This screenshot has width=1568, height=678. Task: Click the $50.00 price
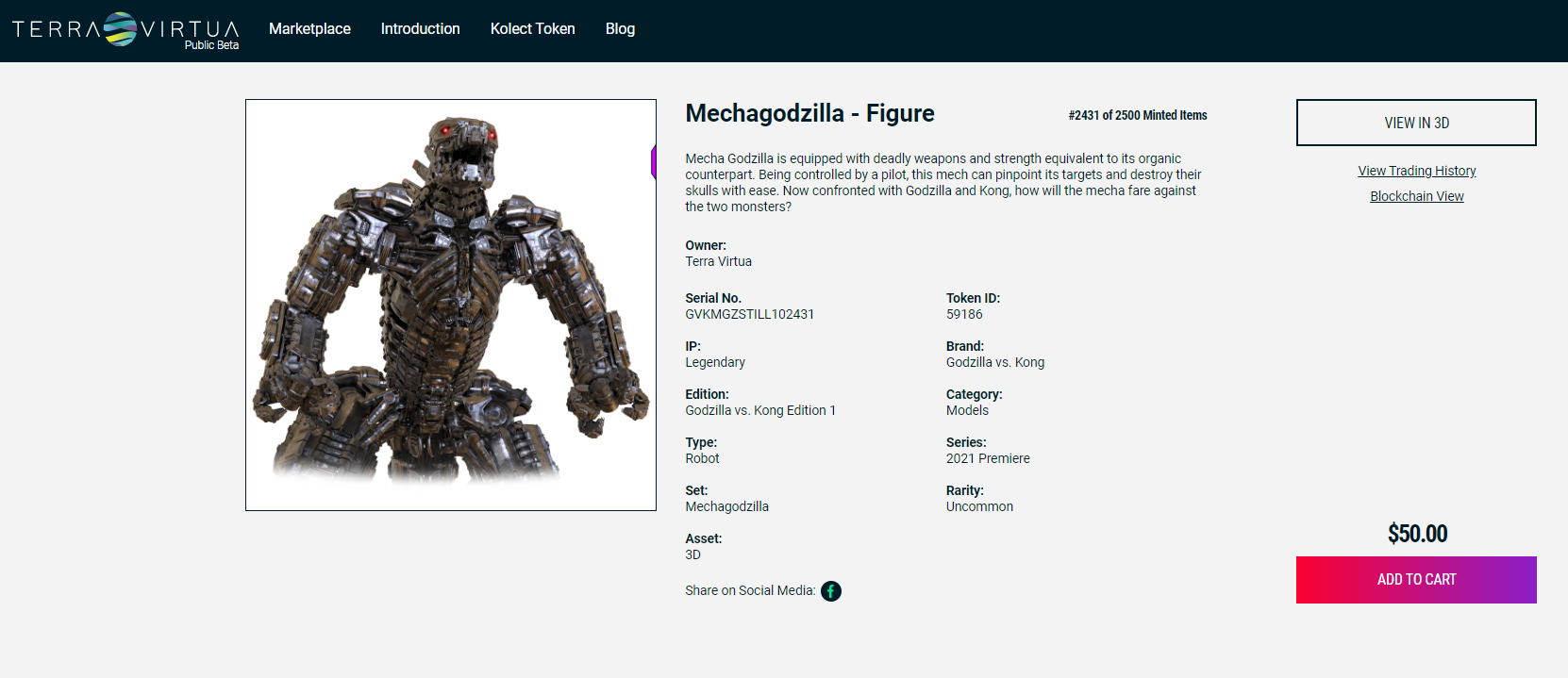[x=1417, y=534]
